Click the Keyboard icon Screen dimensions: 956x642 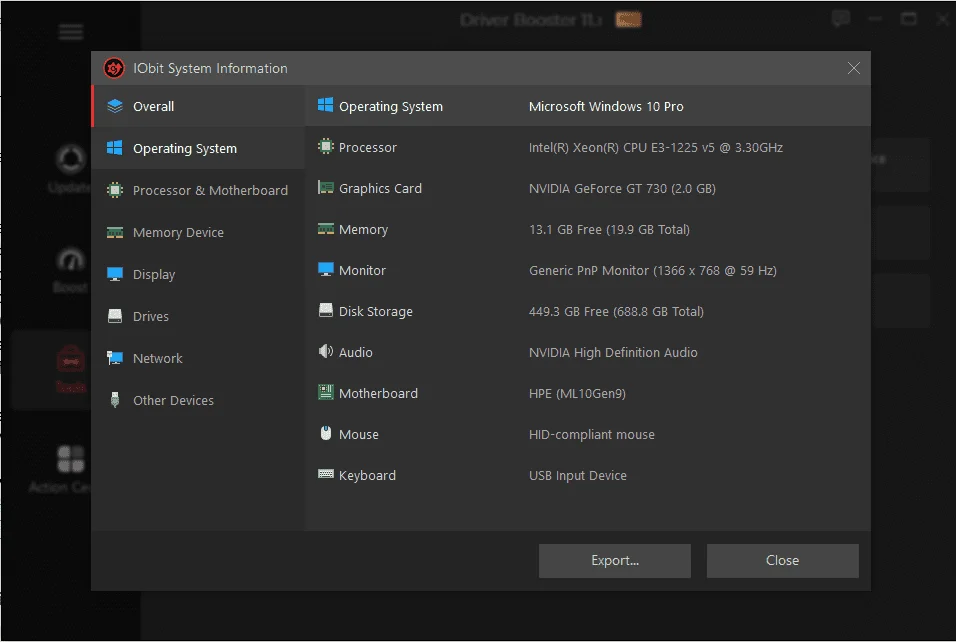pos(326,474)
